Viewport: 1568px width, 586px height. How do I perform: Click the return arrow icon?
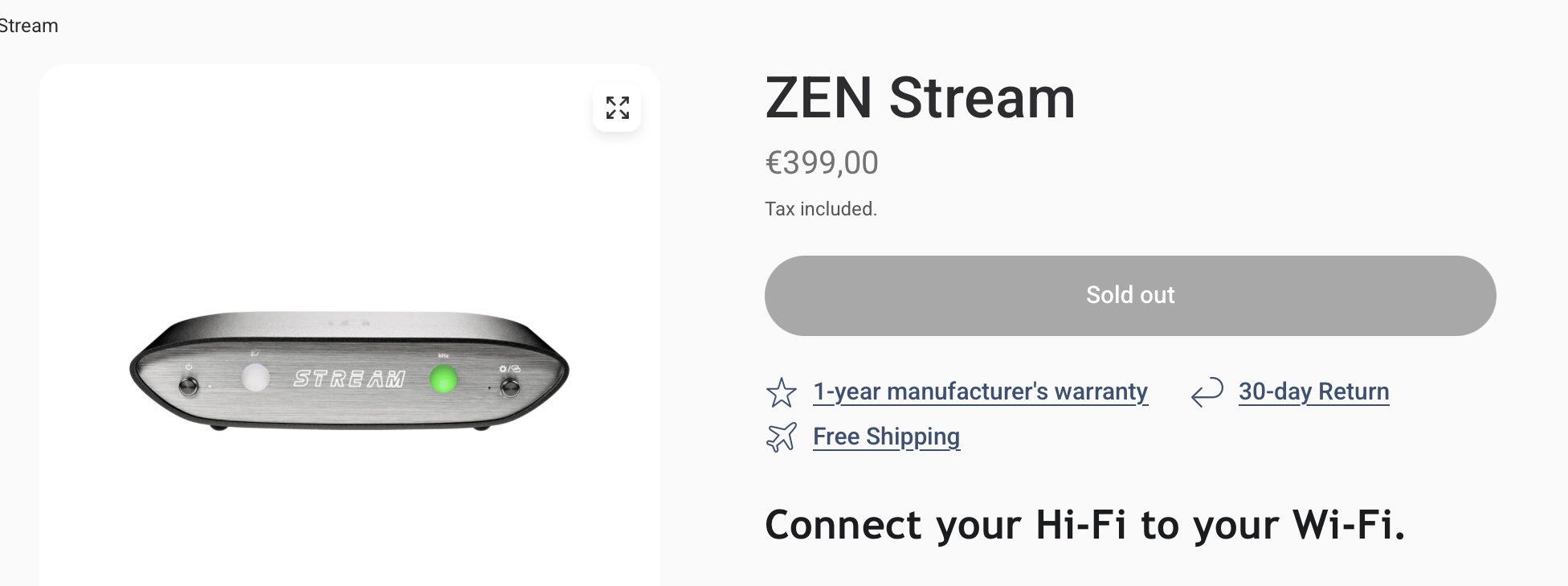coord(1207,392)
